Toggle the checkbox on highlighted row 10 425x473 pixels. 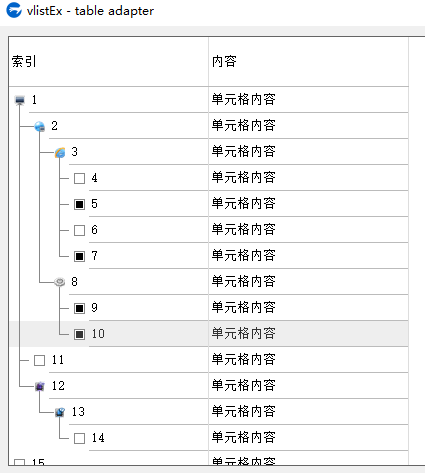(79, 334)
